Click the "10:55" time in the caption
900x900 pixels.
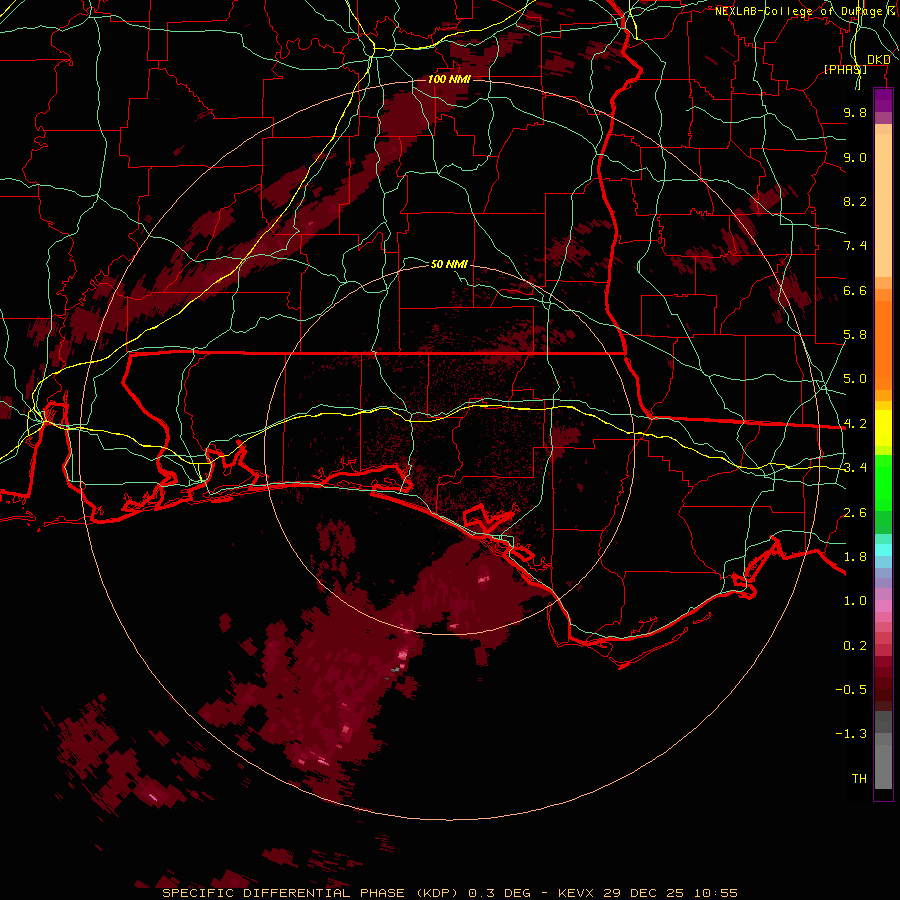pyautogui.click(x=716, y=893)
